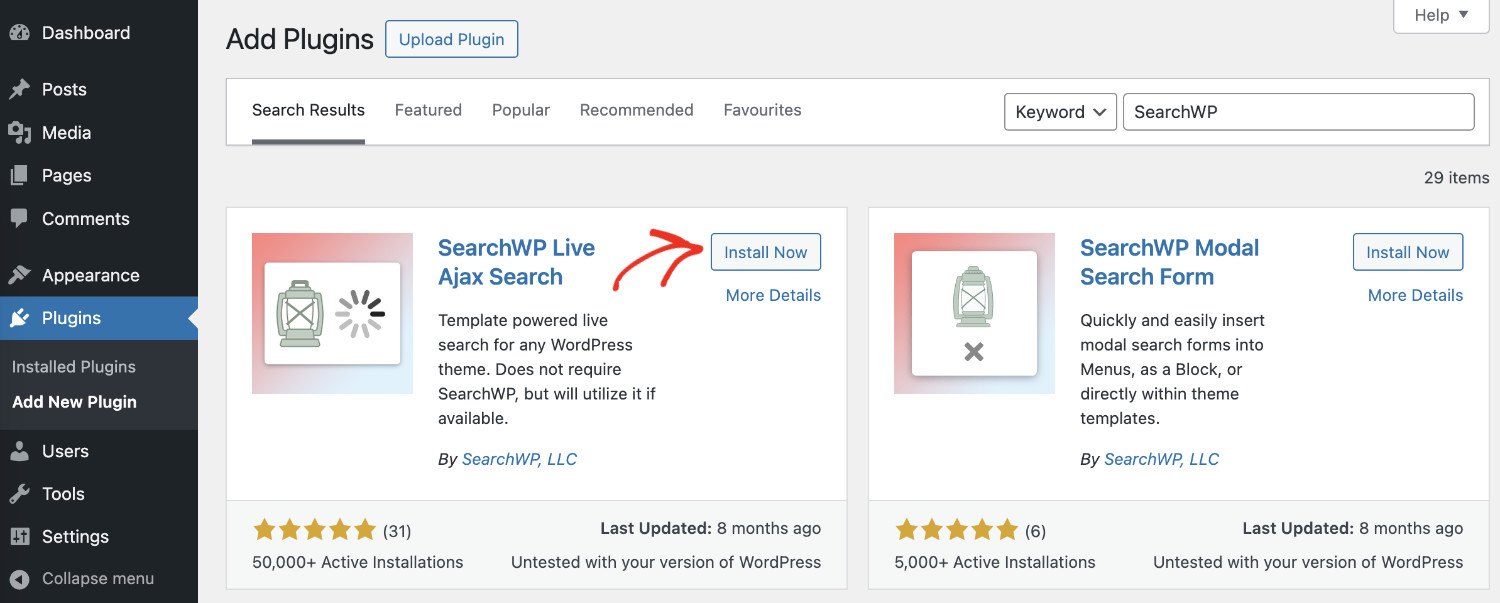Open the Media library

click(68, 132)
